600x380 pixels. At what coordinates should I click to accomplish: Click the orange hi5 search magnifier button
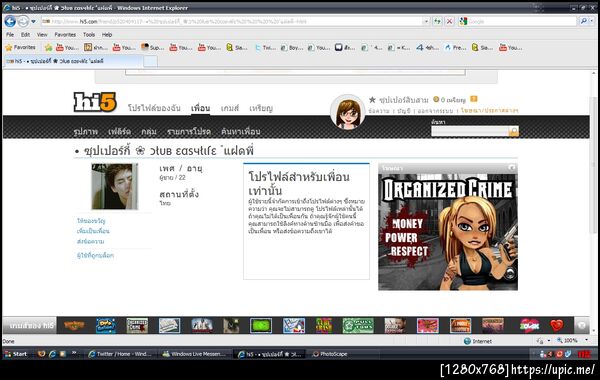point(514,131)
